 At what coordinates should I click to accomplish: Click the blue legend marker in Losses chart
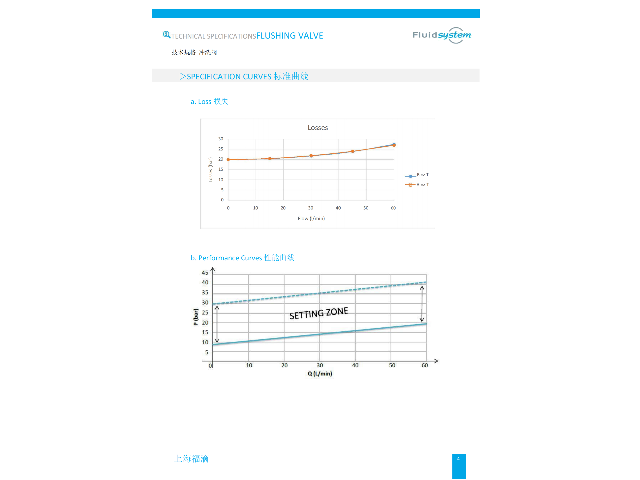tap(410, 175)
